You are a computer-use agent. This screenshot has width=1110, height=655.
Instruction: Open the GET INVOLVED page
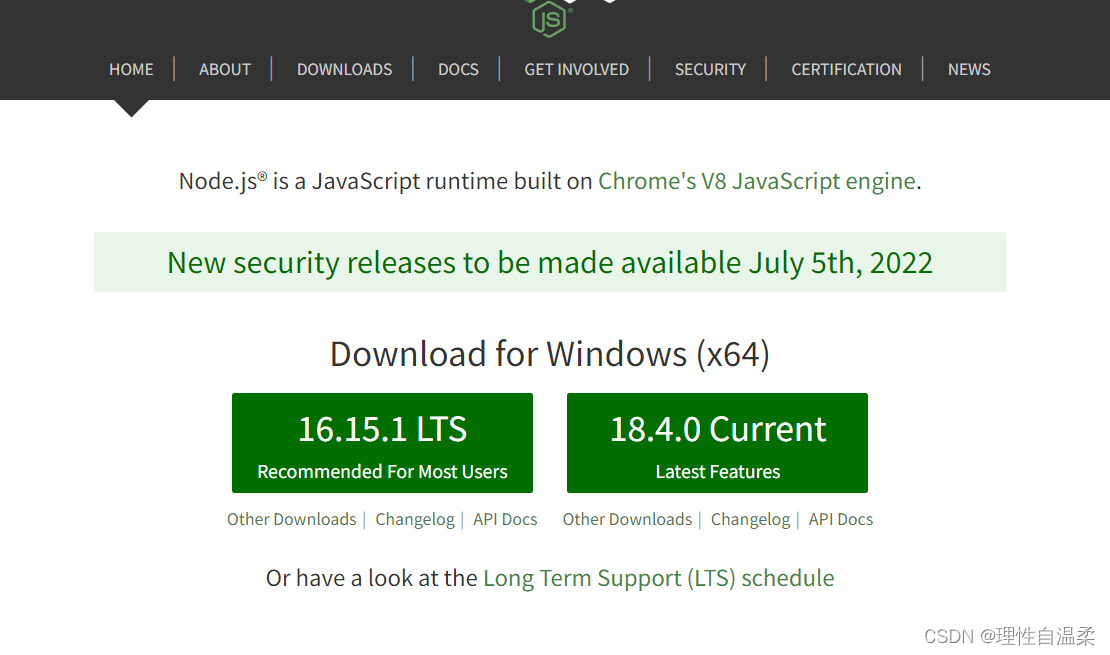tap(576, 69)
